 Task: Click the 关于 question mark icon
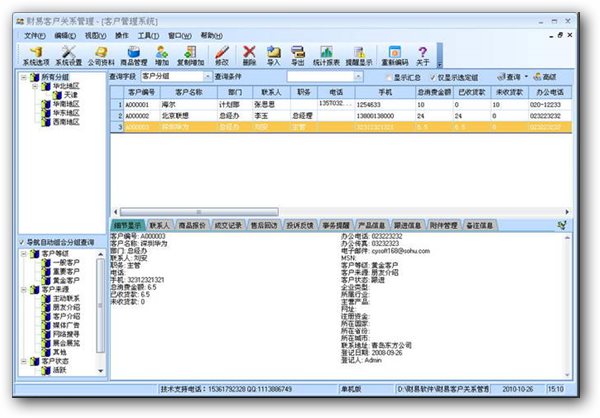point(422,56)
